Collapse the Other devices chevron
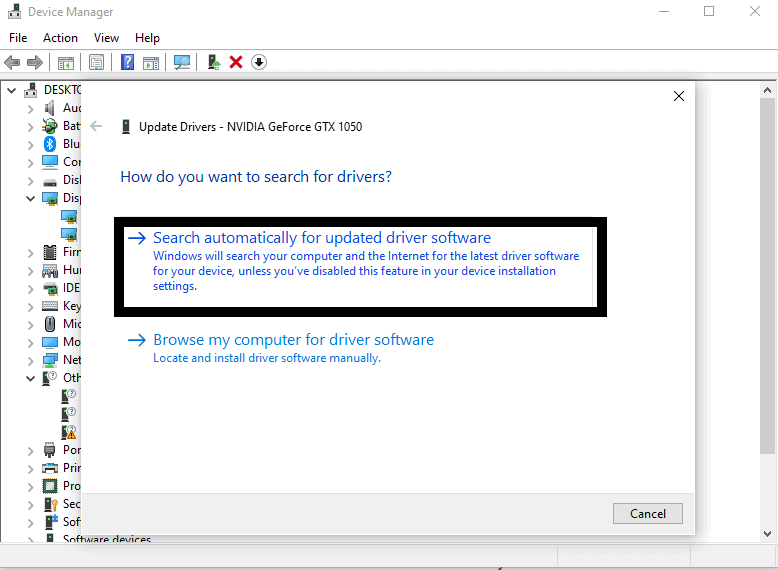This screenshot has width=778, height=570. [30, 379]
